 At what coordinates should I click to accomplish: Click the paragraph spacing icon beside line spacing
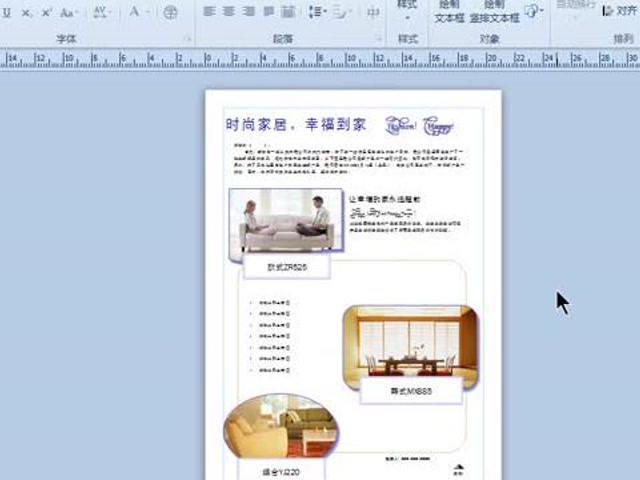pyautogui.click(x=341, y=13)
